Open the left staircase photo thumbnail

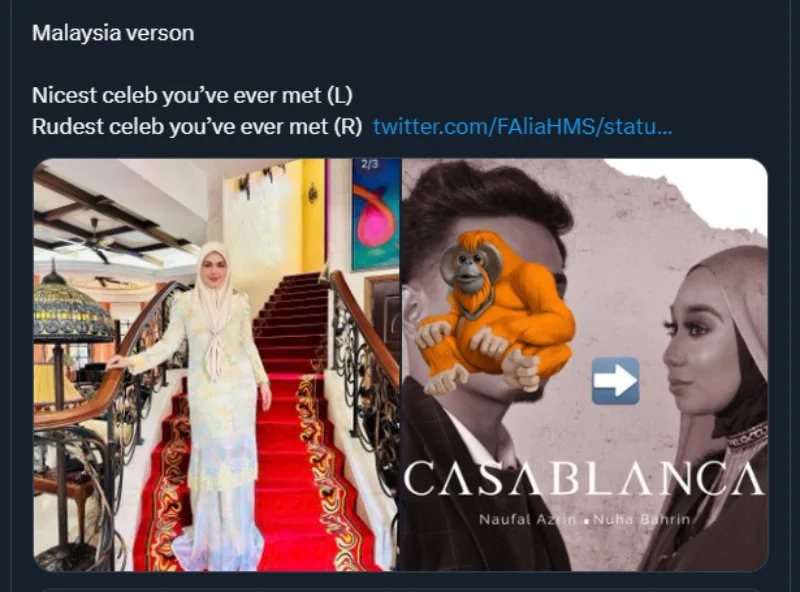[217, 364]
